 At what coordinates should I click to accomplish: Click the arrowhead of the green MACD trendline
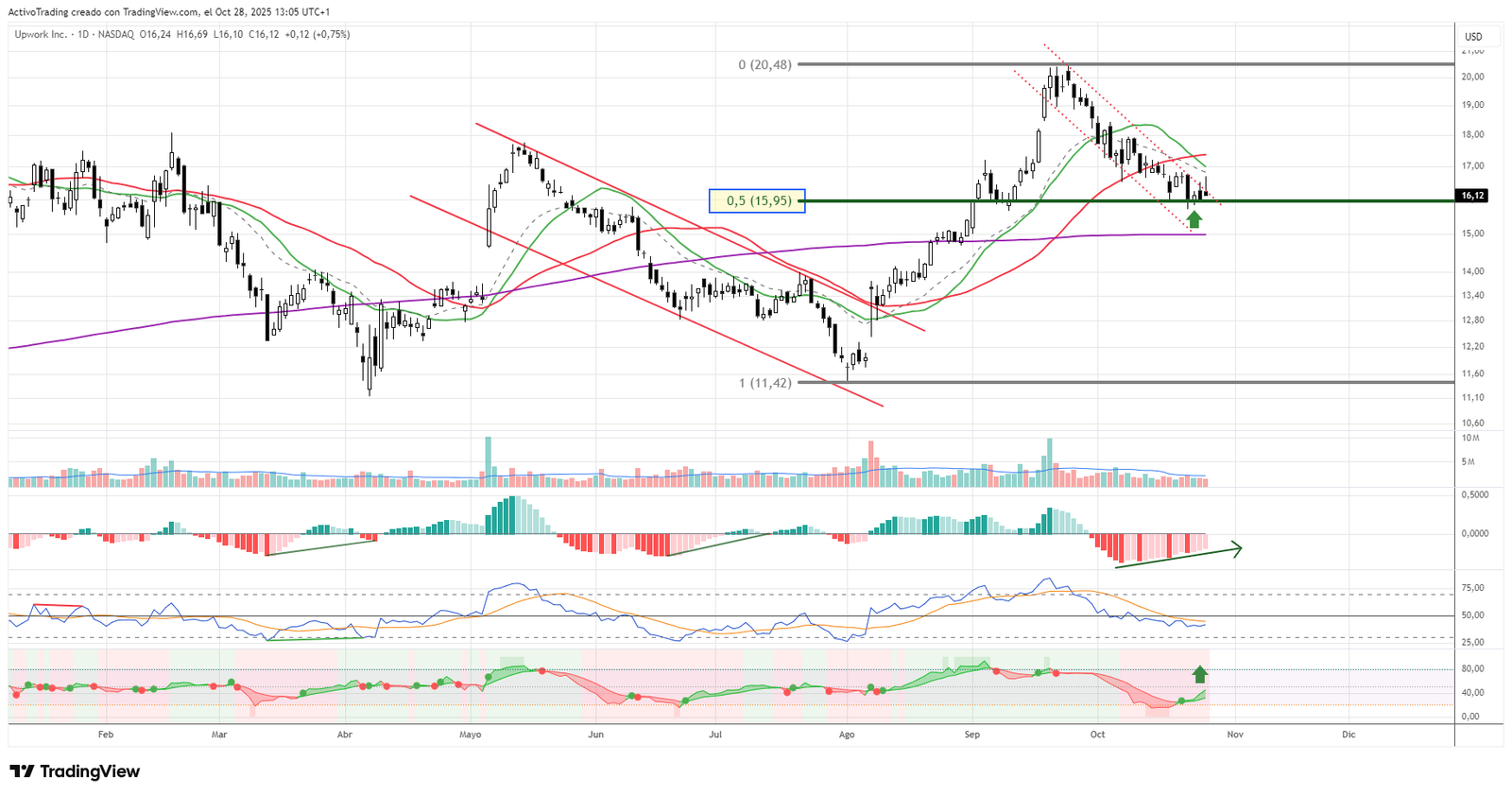pyautogui.click(x=1237, y=547)
